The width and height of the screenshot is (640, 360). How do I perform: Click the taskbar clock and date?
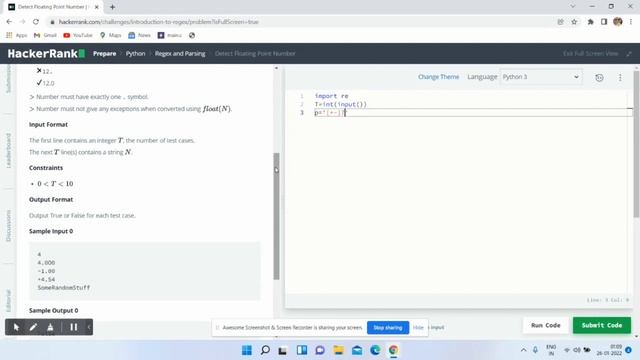coord(609,350)
